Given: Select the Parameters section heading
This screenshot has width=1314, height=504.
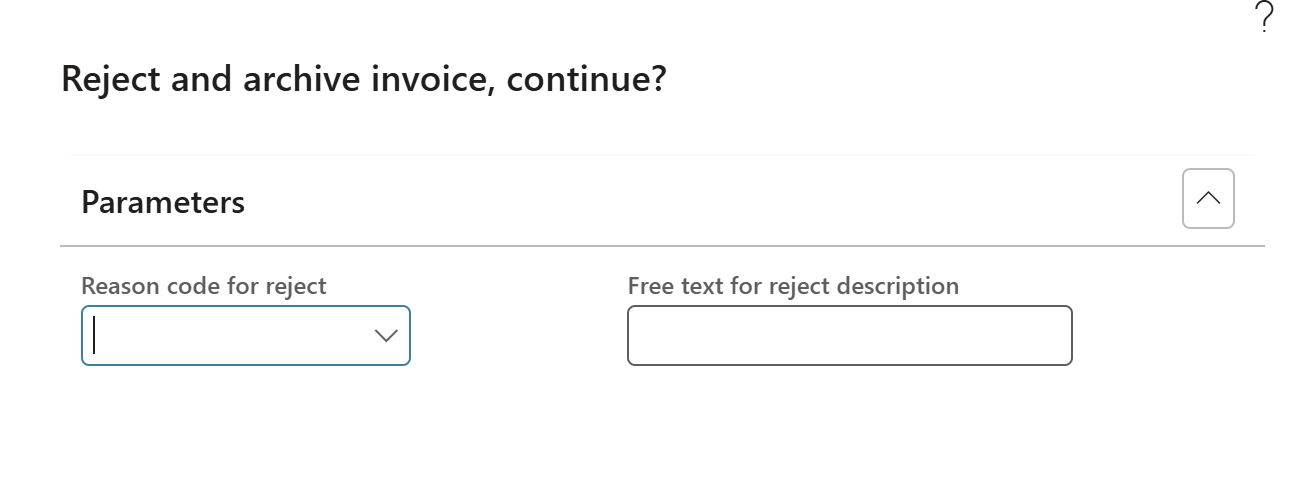Looking at the screenshot, I should point(163,203).
